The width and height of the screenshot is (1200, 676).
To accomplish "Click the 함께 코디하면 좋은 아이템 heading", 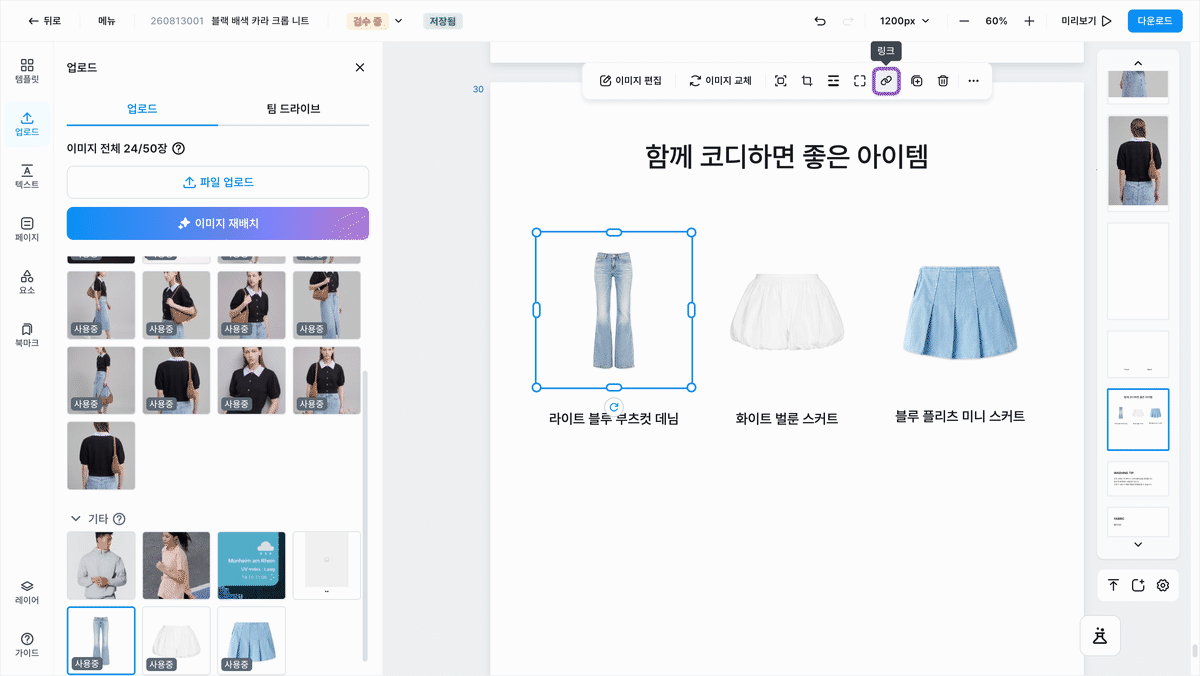I will coord(787,156).
